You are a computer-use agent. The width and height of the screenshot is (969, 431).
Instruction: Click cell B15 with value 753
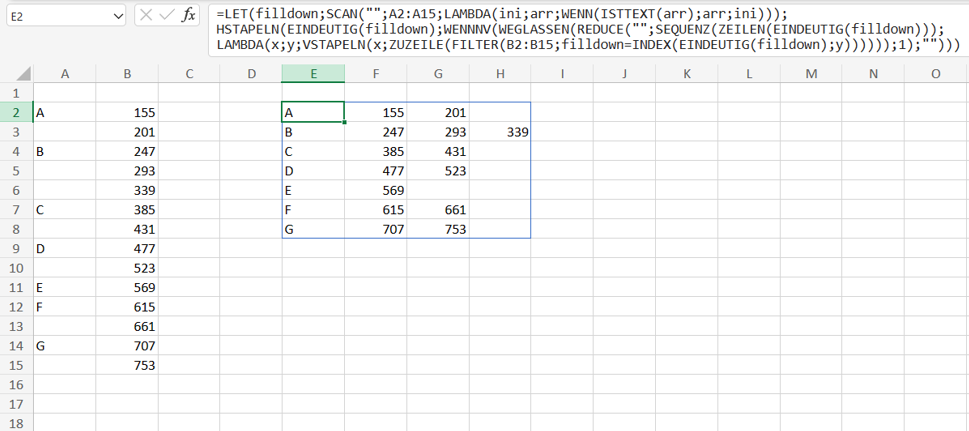coord(127,365)
